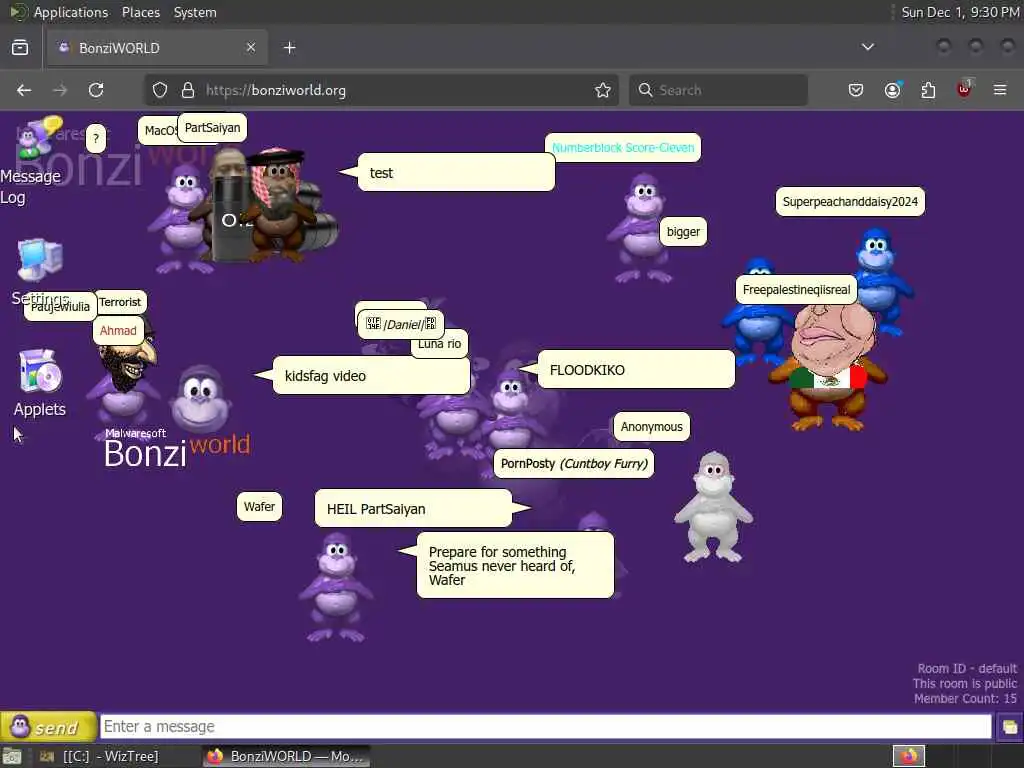Open a new browser tab
Viewport: 1024px width, 768px height.
[x=290, y=48]
